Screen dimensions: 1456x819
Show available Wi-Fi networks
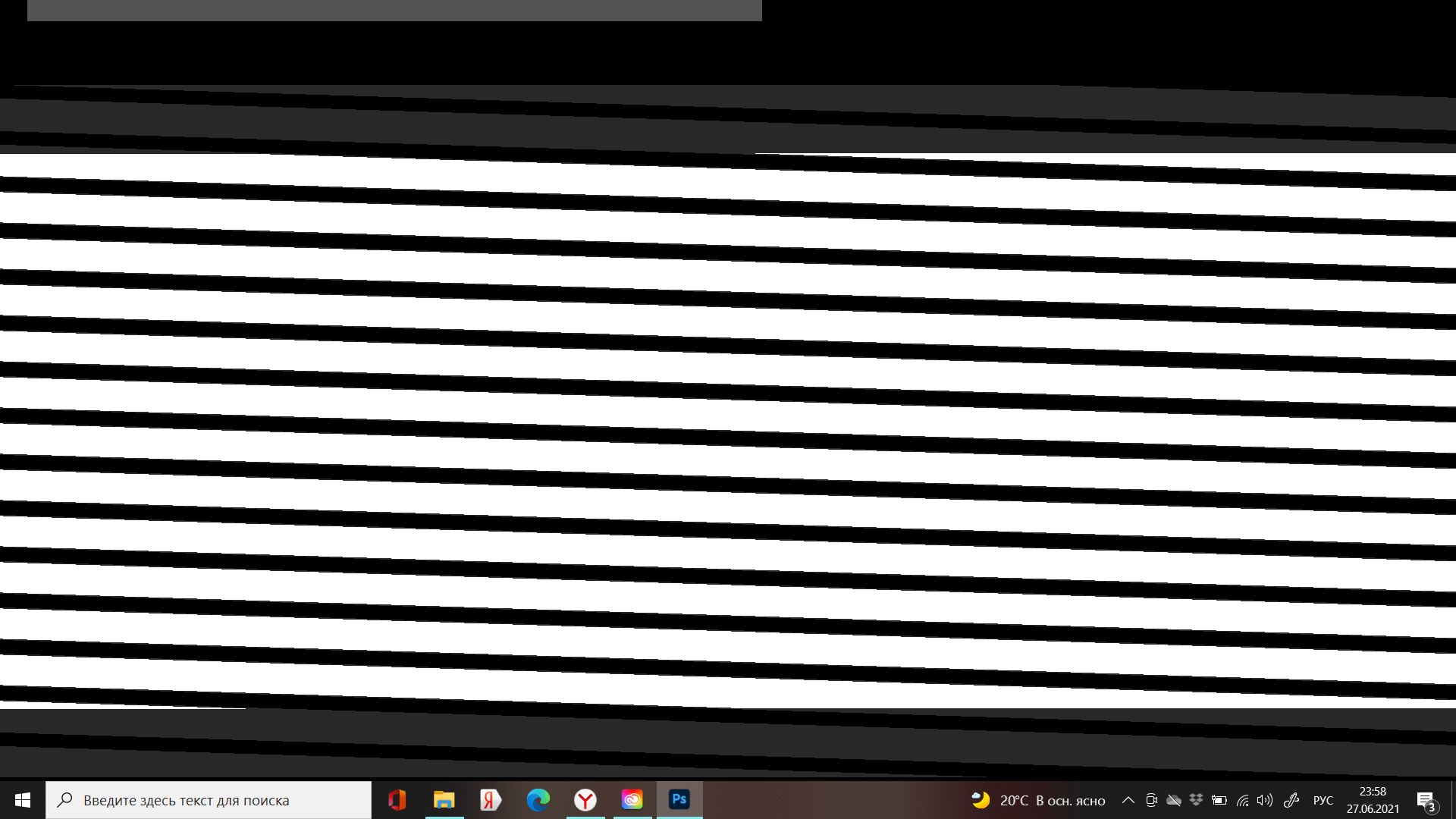pos(1242,800)
